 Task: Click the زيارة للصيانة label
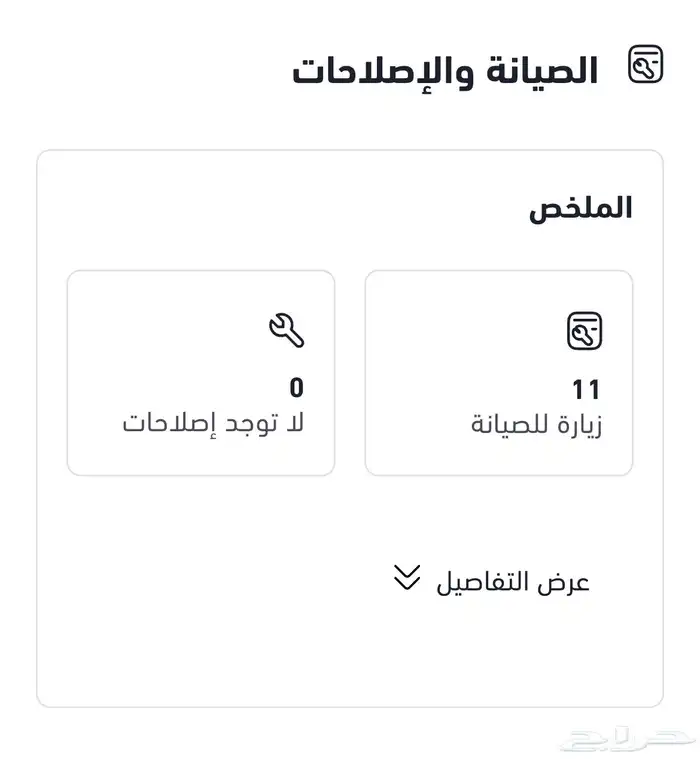(x=537, y=424)
